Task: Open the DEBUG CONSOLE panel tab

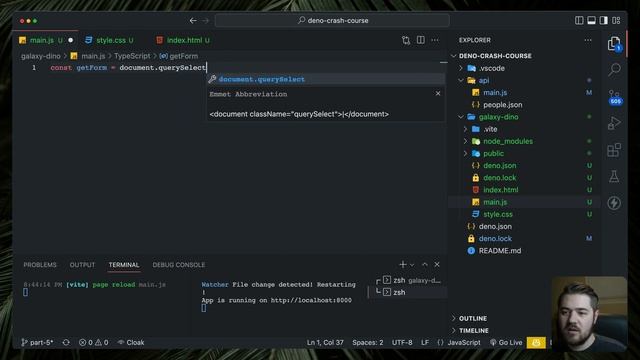Action: pyautogui.click(x=179, y=264)
